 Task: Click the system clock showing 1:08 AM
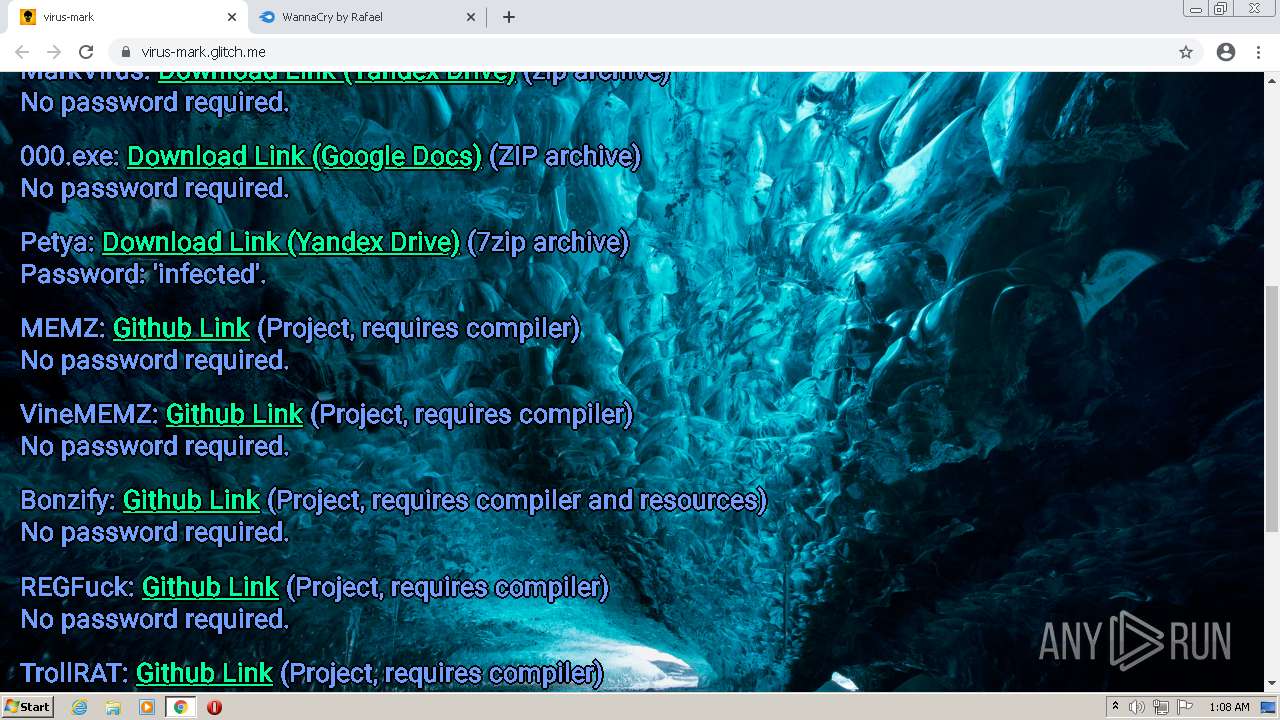(x=1229, y=707)
